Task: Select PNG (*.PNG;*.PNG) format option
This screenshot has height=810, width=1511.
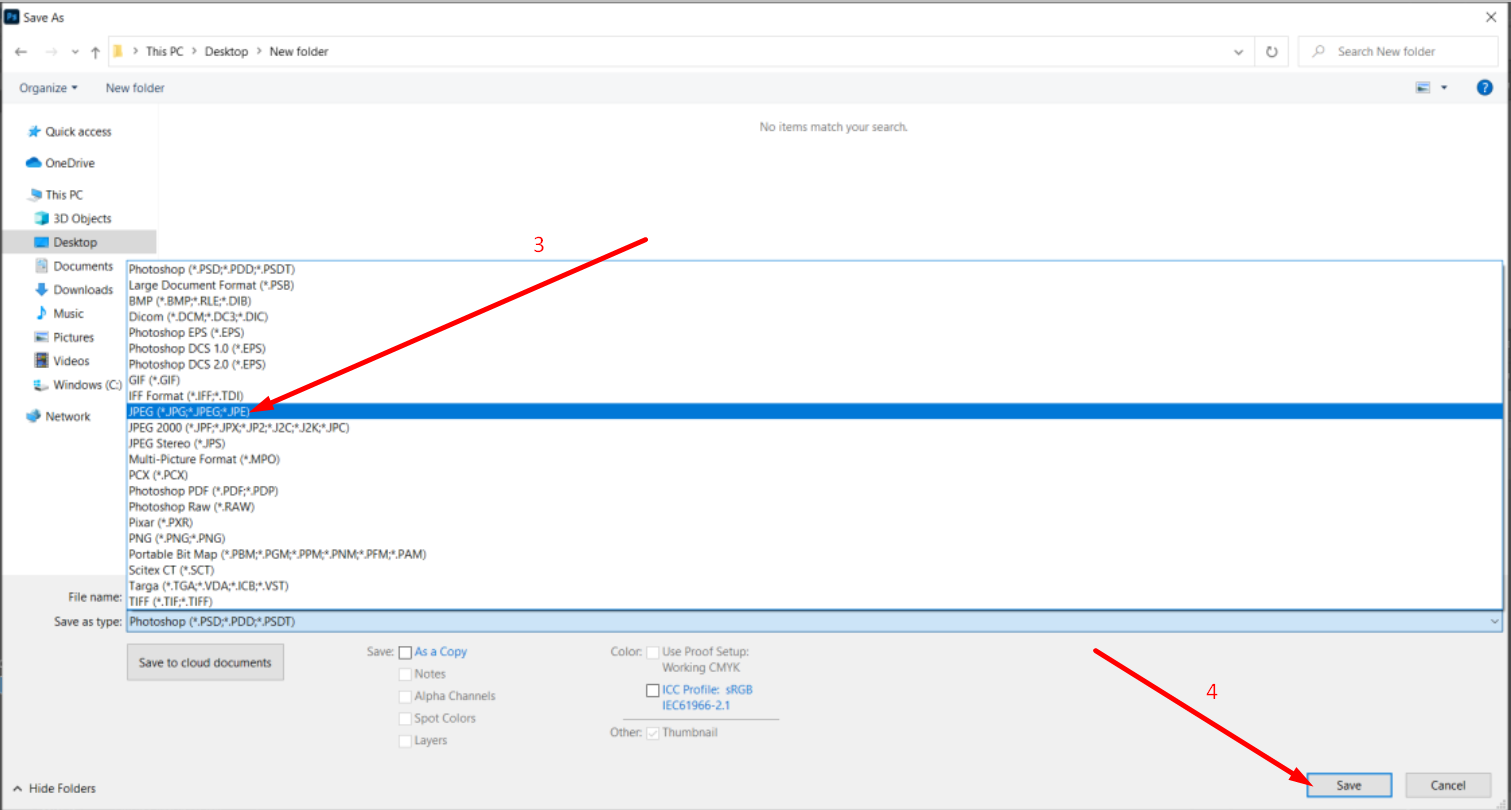Action: point(177,538)
